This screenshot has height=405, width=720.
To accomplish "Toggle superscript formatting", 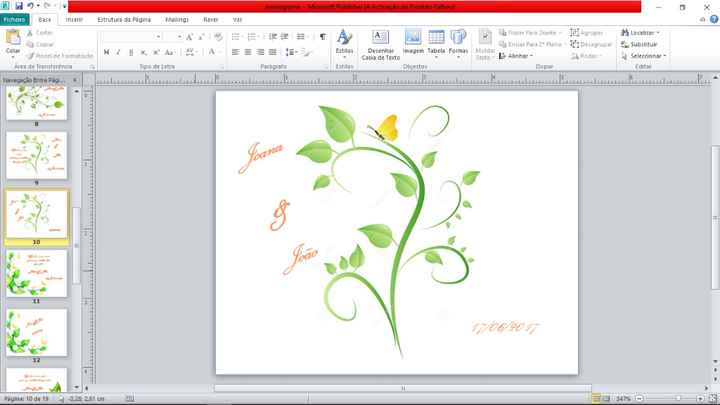I will 156,52.
